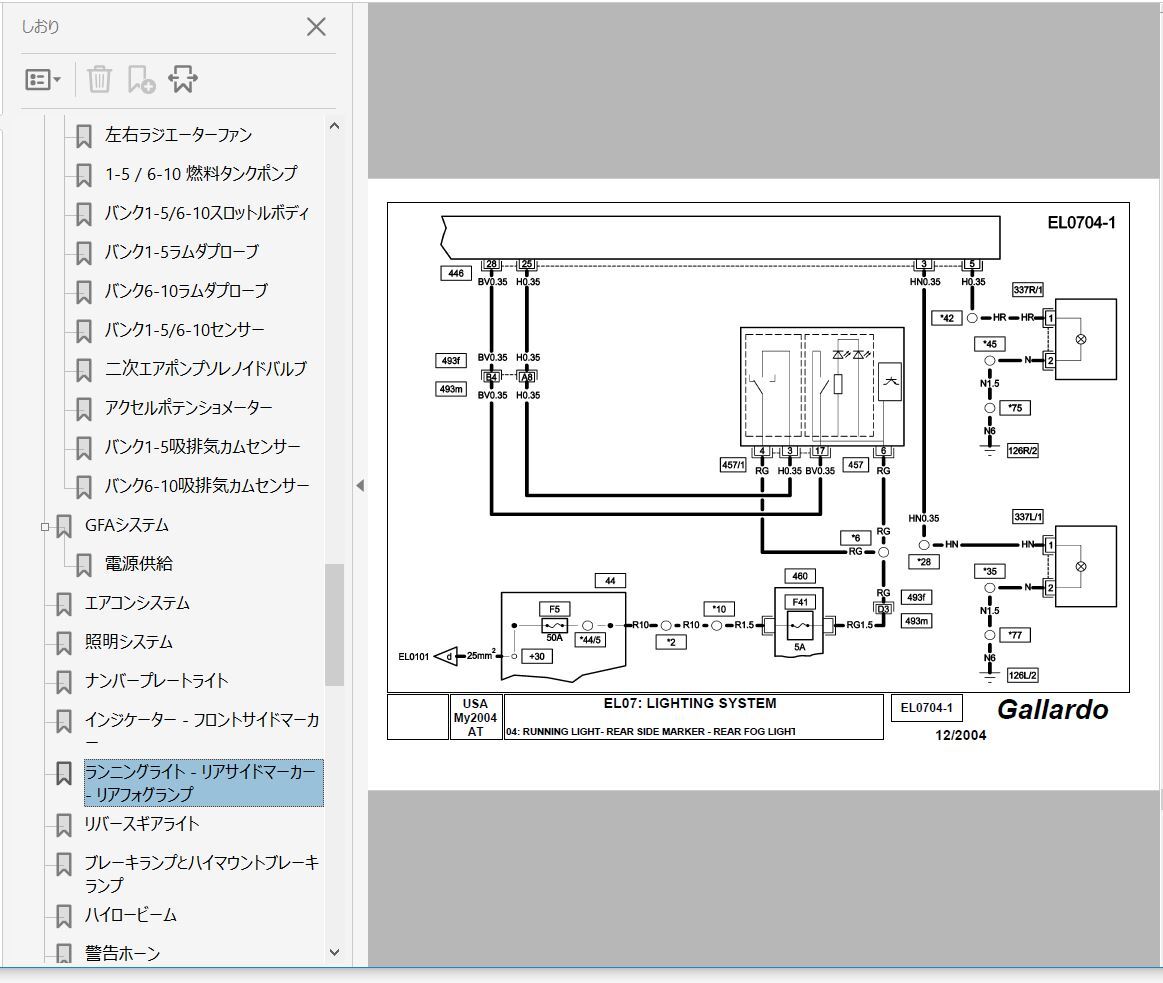Image resolution: width=1163 pixels, height=983 pixels.
Task: Click the 12/2004 date in the diagram footer
Action: coord(961,735)
